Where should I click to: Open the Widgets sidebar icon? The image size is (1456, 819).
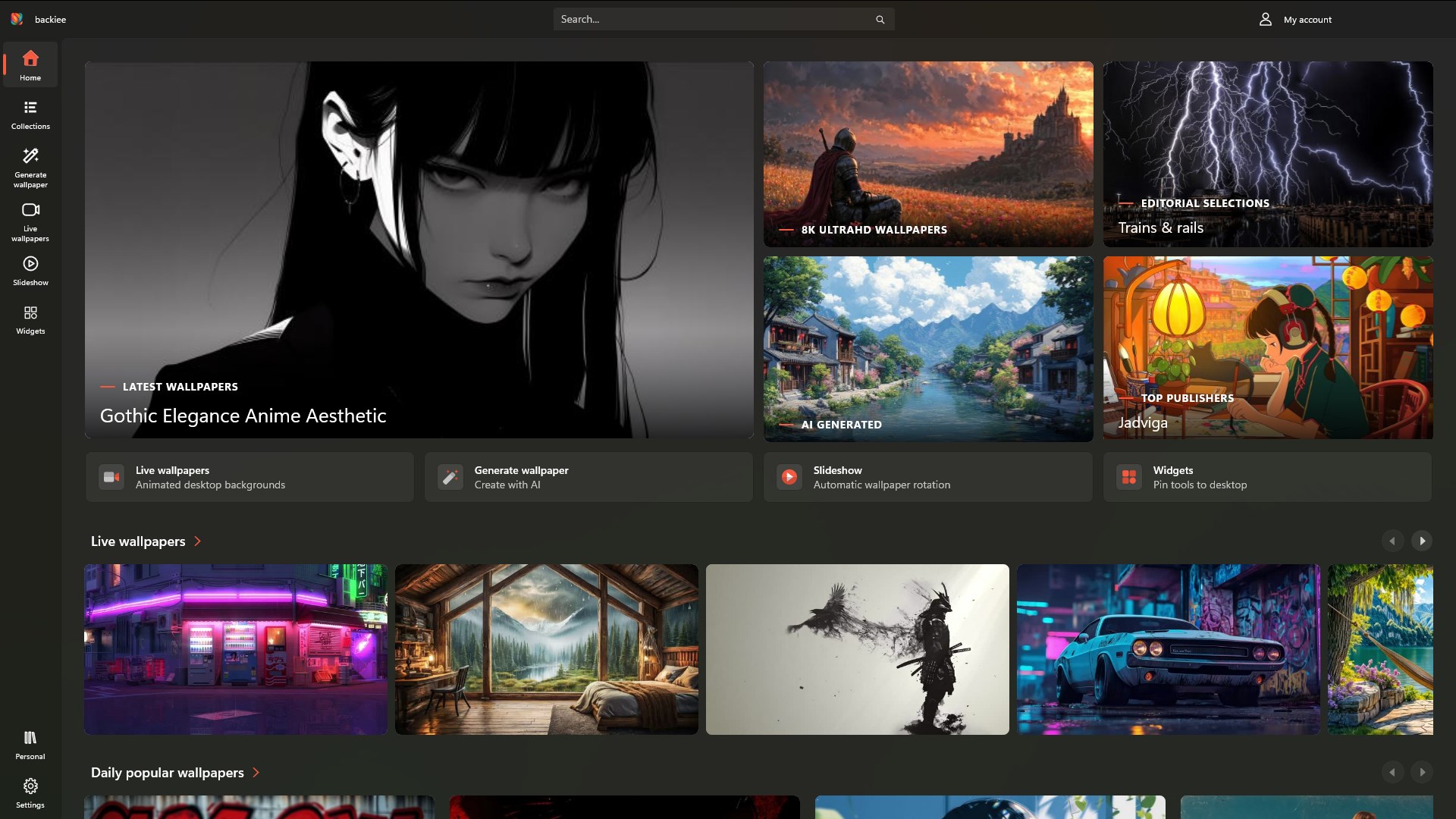[30, 313]
